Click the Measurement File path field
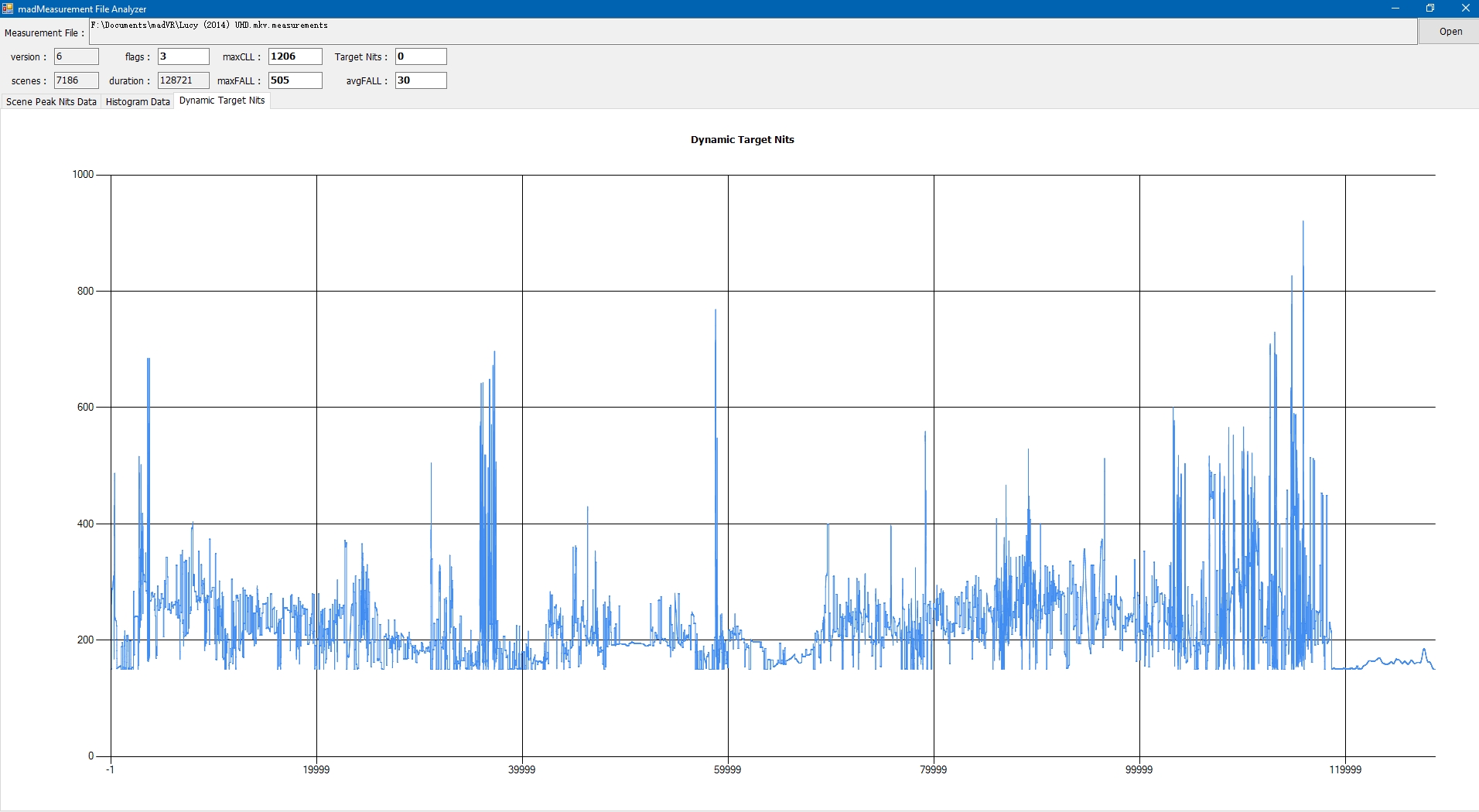Viewport: 1479px width, 812px height. pos(753,32)
